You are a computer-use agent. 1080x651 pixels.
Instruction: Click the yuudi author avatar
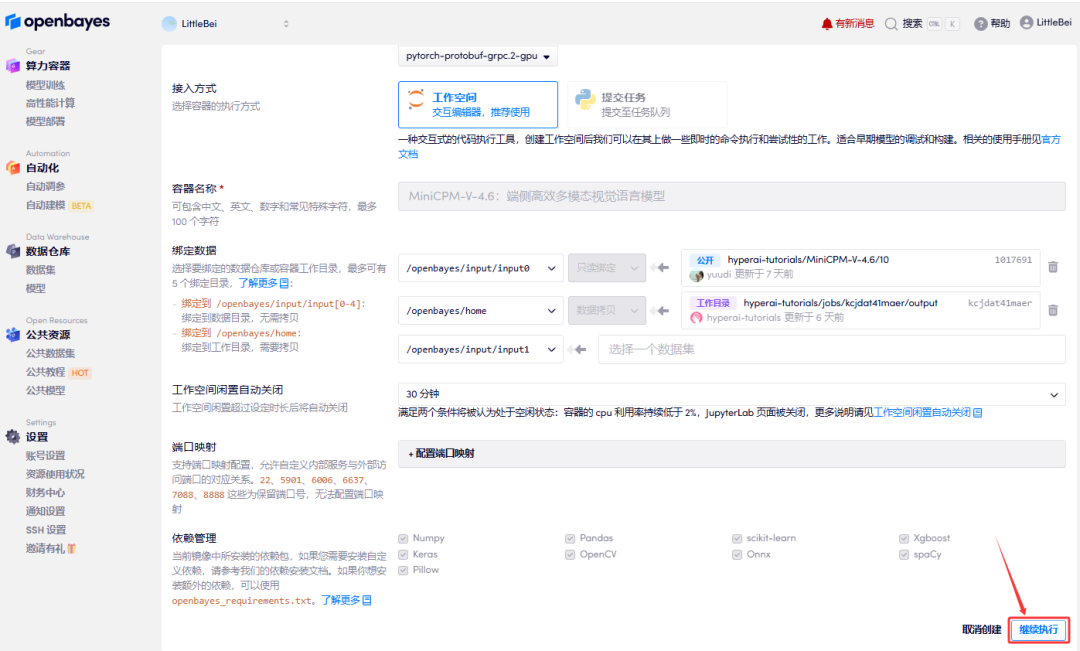pyautogui.click(x=696, y=275)
